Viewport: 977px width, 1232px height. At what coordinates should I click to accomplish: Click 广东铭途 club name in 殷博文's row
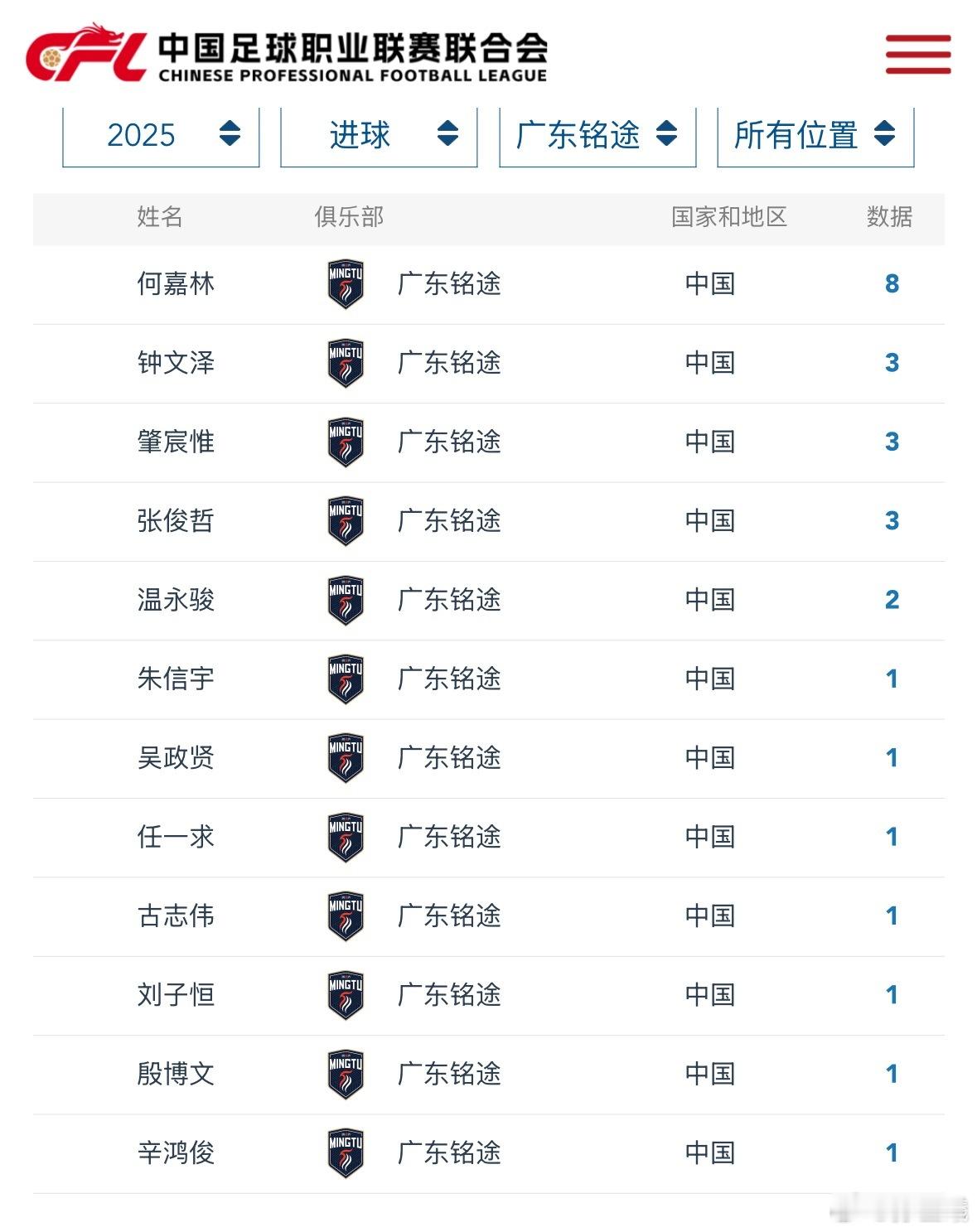pos(451,1074)
